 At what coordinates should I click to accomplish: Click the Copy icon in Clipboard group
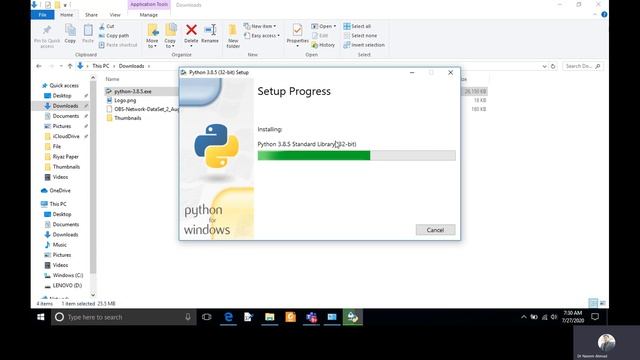click(x=70, y=30)
